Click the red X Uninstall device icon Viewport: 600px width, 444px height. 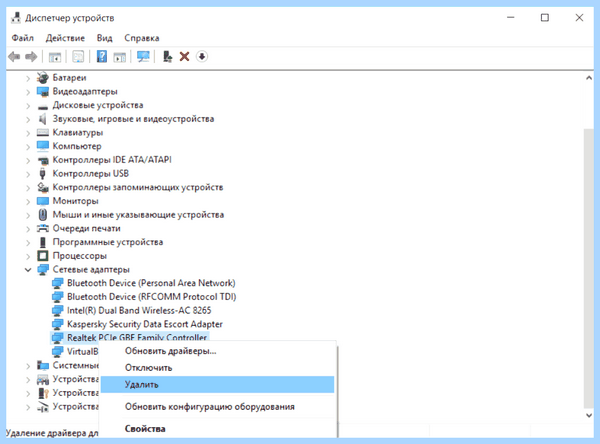tap(184, 57)
